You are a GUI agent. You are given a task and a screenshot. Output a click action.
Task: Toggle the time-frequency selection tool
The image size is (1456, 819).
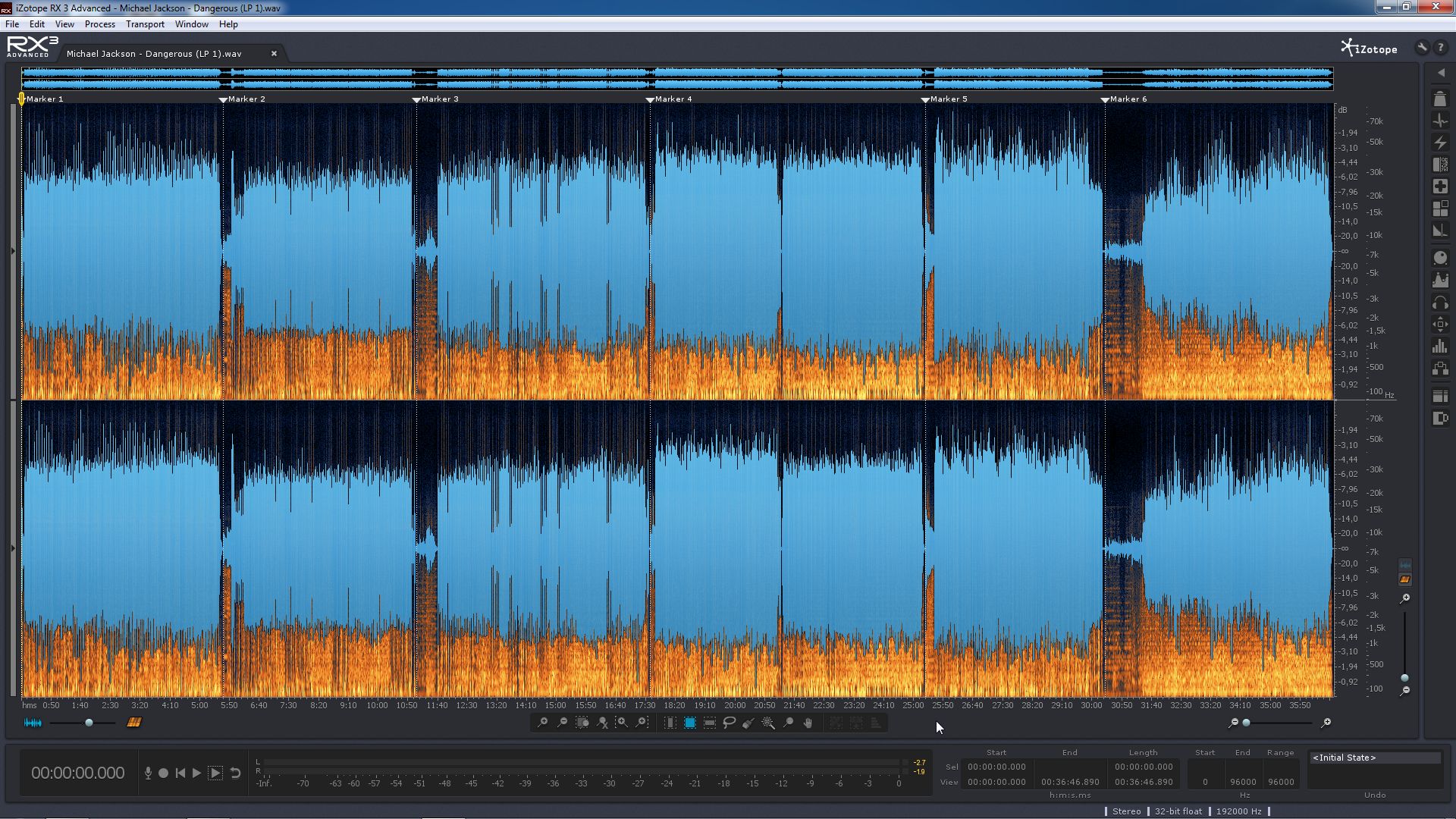(x=690, y=723)
